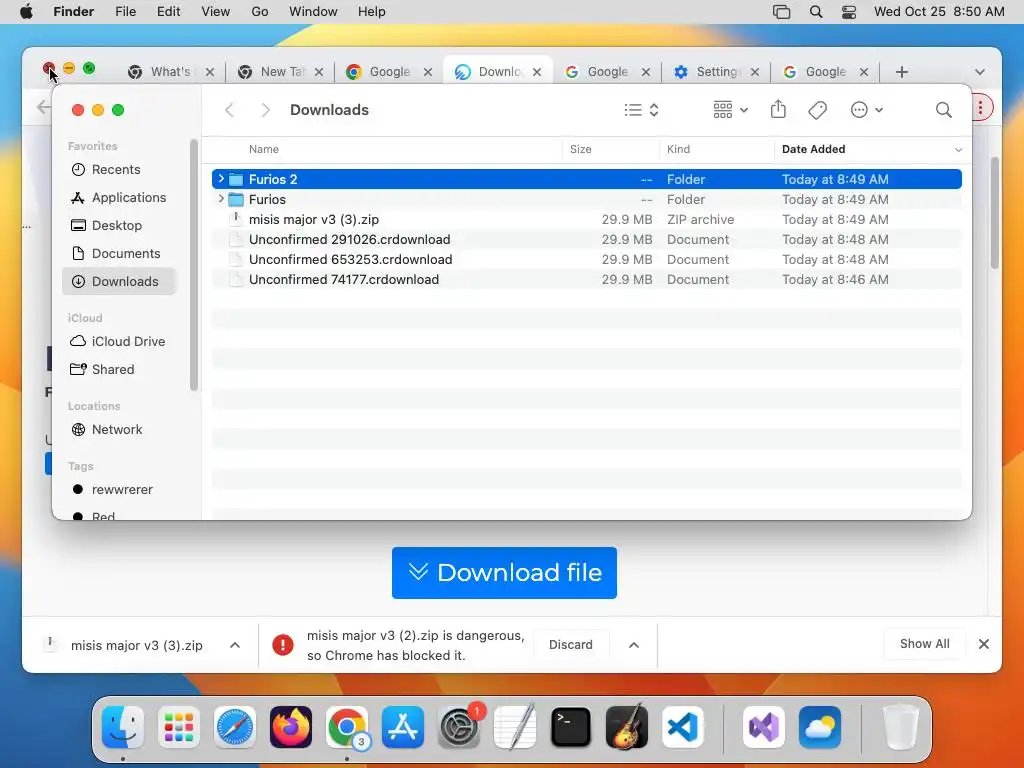Open a new Chrome tab
1024x768 pixels.
click(x=902, y=72)
